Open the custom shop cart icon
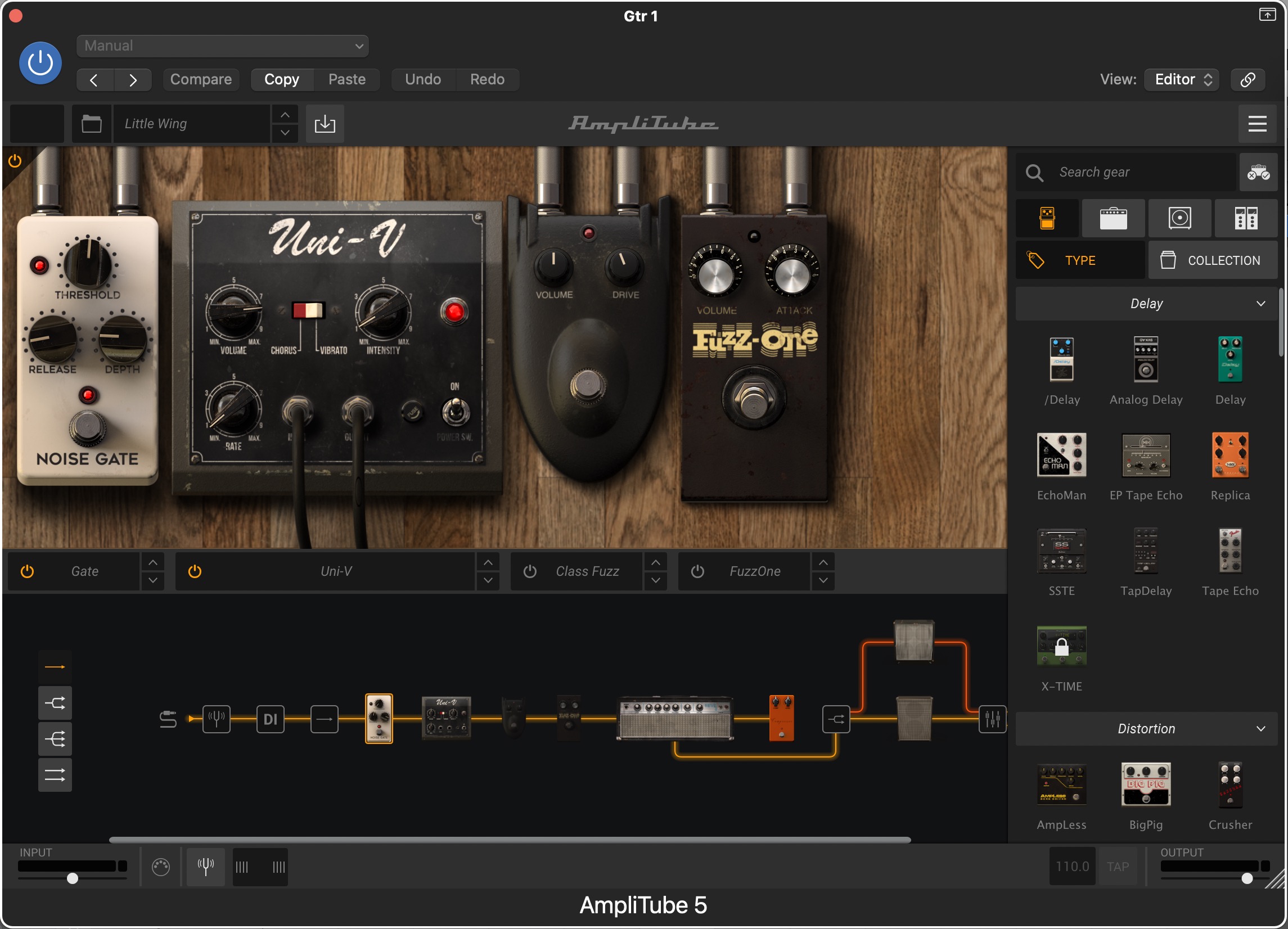The width and height of the screenshot is (1288, 929). click(x=1258, y=172)
